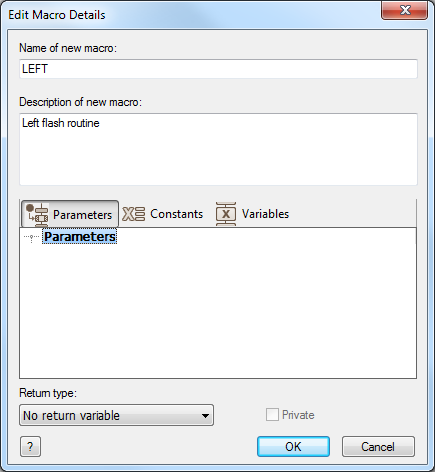Switch to the Constants tab
Viewport: 435px width, 472px height.
coord(162,214)
